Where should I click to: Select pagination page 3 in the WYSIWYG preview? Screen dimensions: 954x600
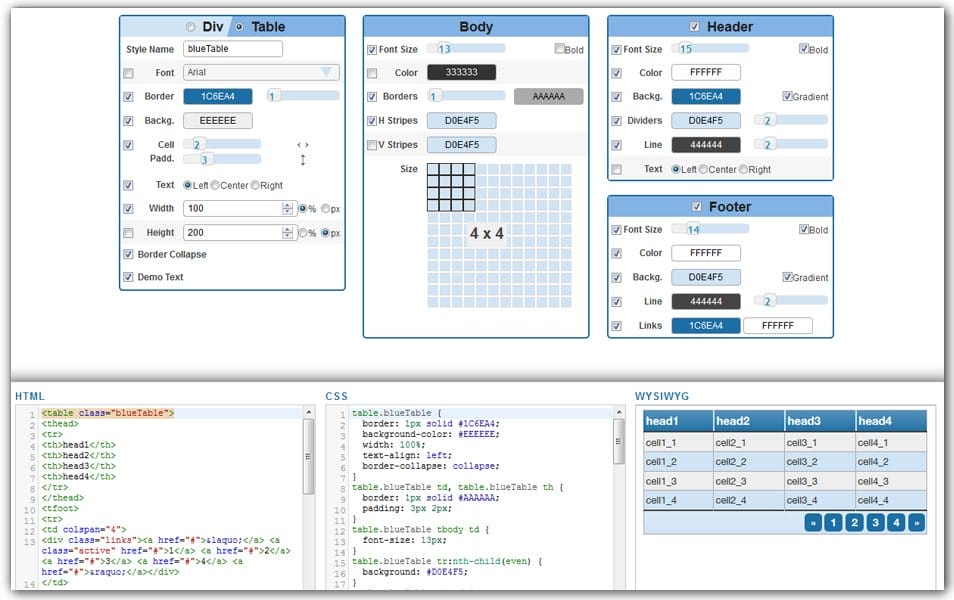876,523
